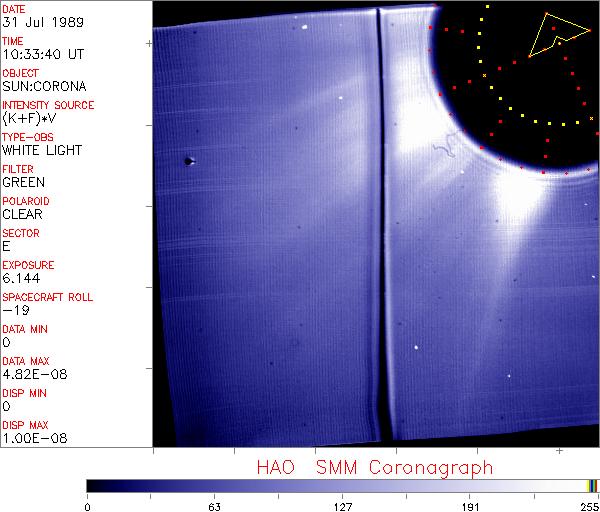This screenshot has width=600, height=512.
Task: Select the WHITE LIGHT observation type
Action: [x=42, y=150]
